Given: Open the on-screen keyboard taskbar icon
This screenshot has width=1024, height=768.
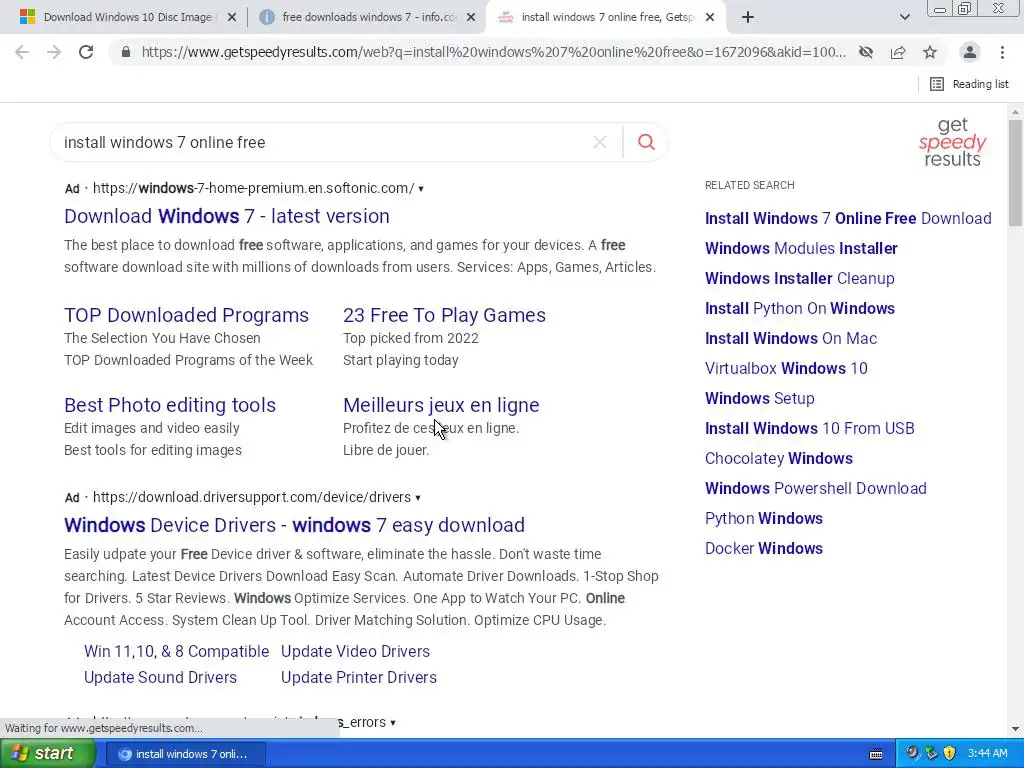Looking at the screenshot, I should [x=876, y=754].
